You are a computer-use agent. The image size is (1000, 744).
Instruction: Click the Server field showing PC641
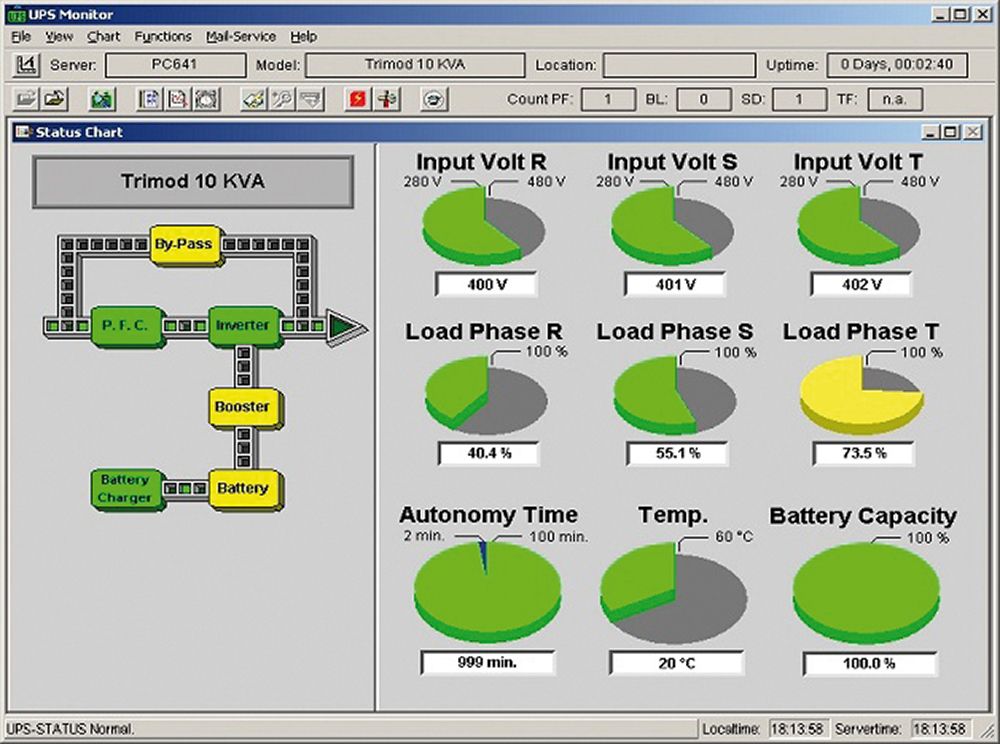point(175,65)
